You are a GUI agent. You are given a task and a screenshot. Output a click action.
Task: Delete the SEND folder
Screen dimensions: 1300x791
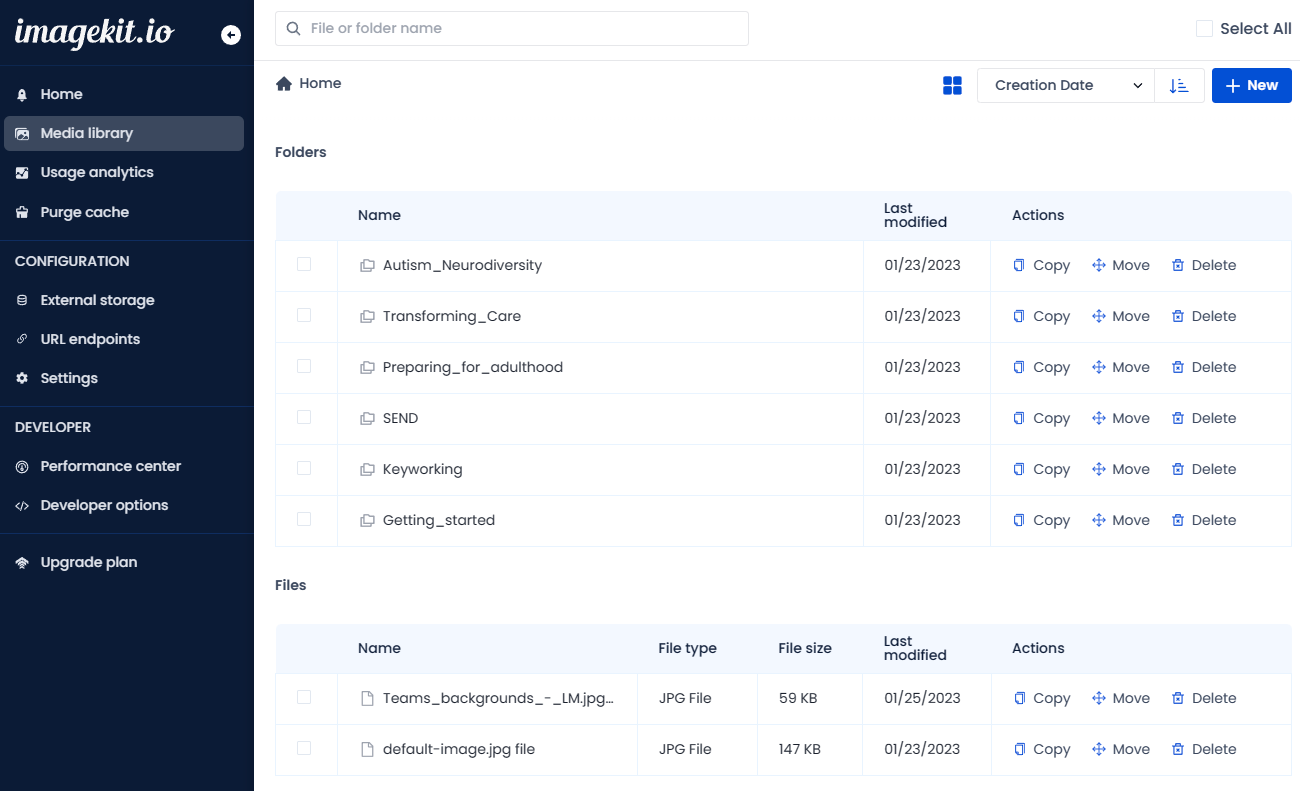click(x=1204, y=418)
